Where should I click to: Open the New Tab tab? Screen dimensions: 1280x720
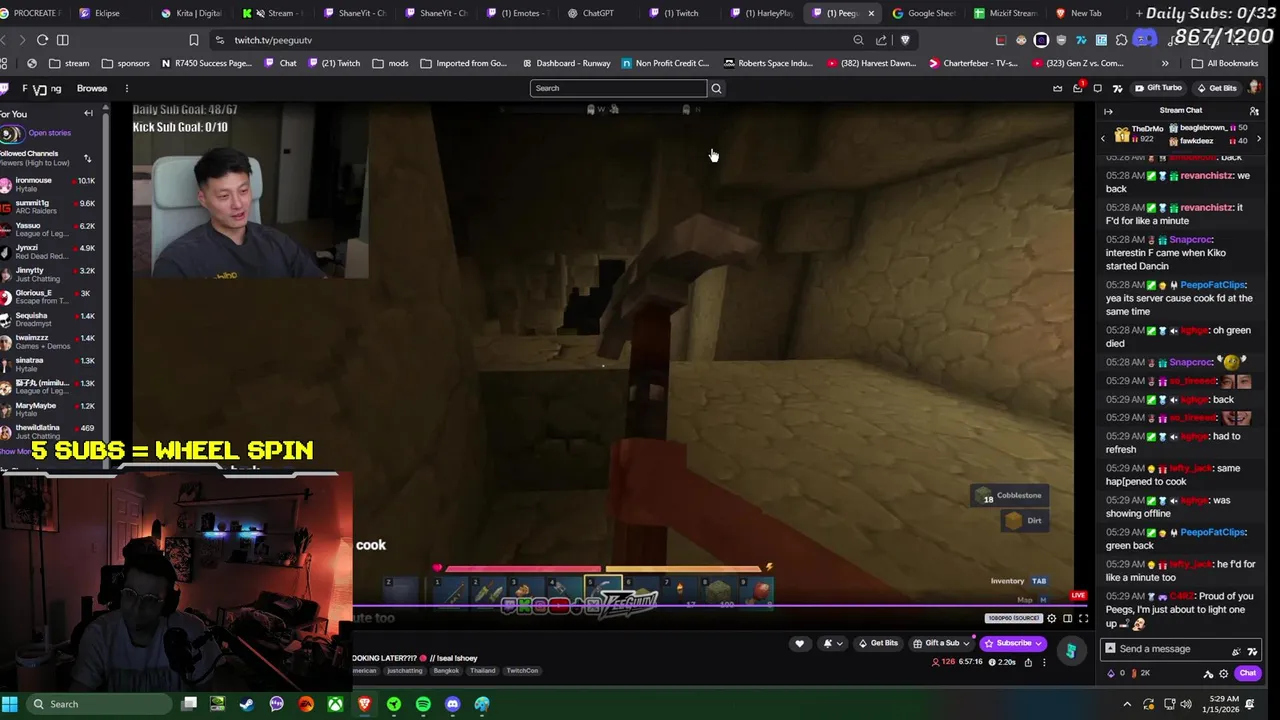click(x=1085, y=13)
